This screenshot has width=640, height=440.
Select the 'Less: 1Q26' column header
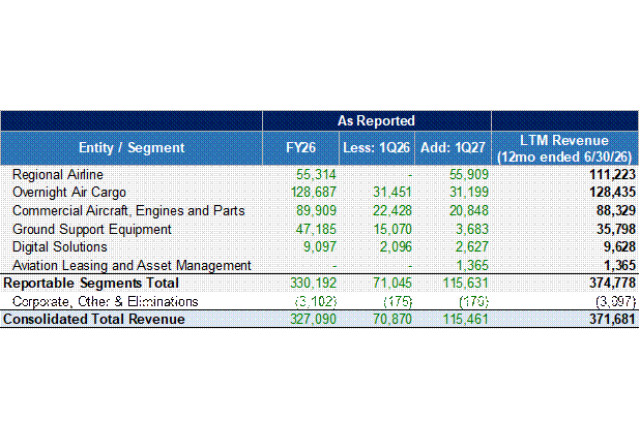pos(376,148)
